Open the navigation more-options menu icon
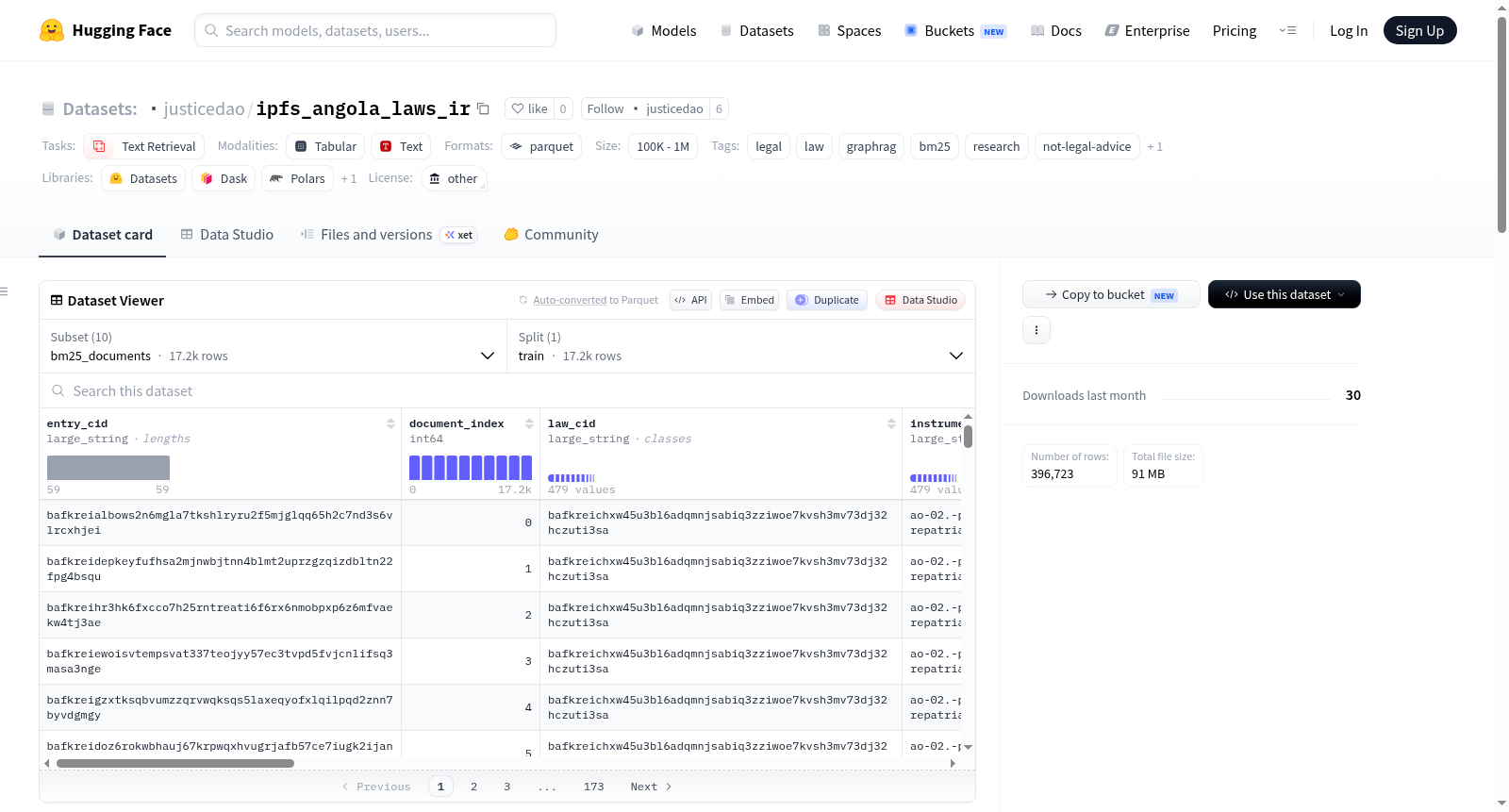 (1287, 30)
